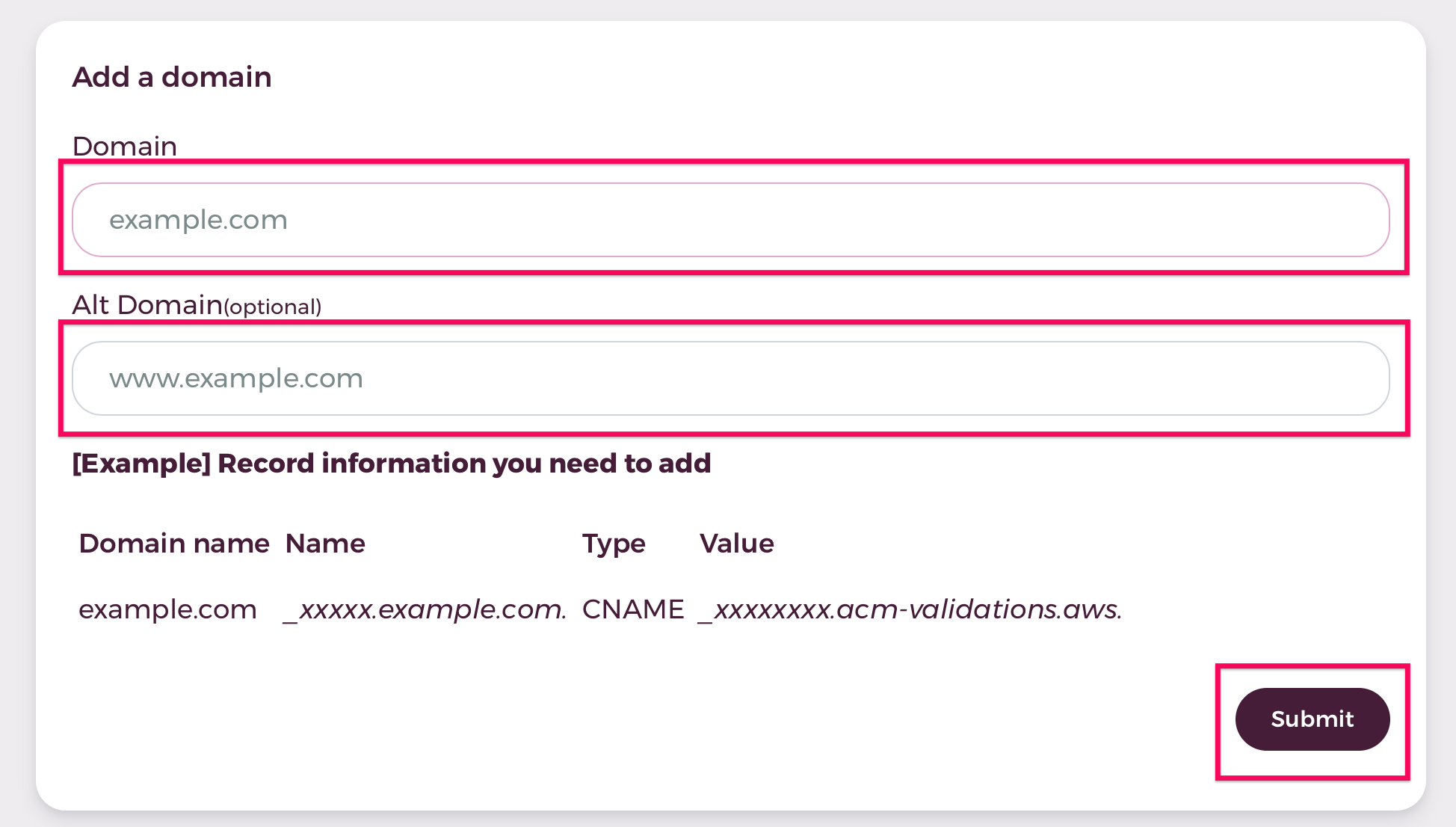Click 'Record information you need to add' text
Viewport: 1456px width, 827px height.
(x=464, y=464)
